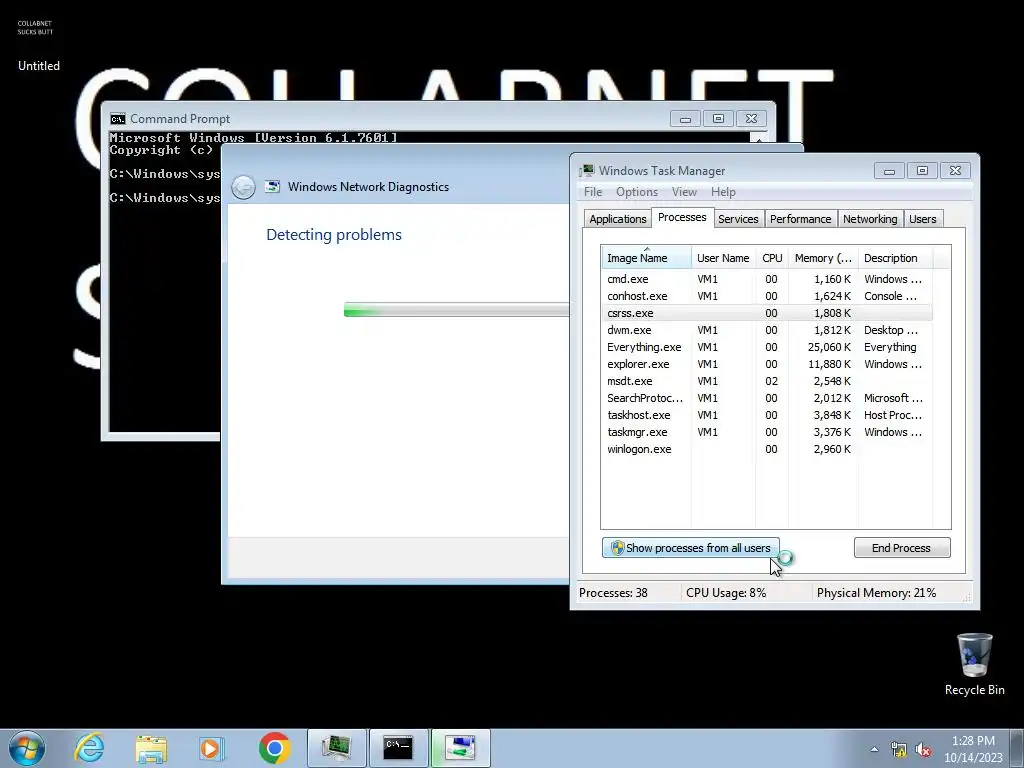Viewport: 1024px width, 768px height.
Task: Select the explorer.exe process row
Action: [767, 364]
